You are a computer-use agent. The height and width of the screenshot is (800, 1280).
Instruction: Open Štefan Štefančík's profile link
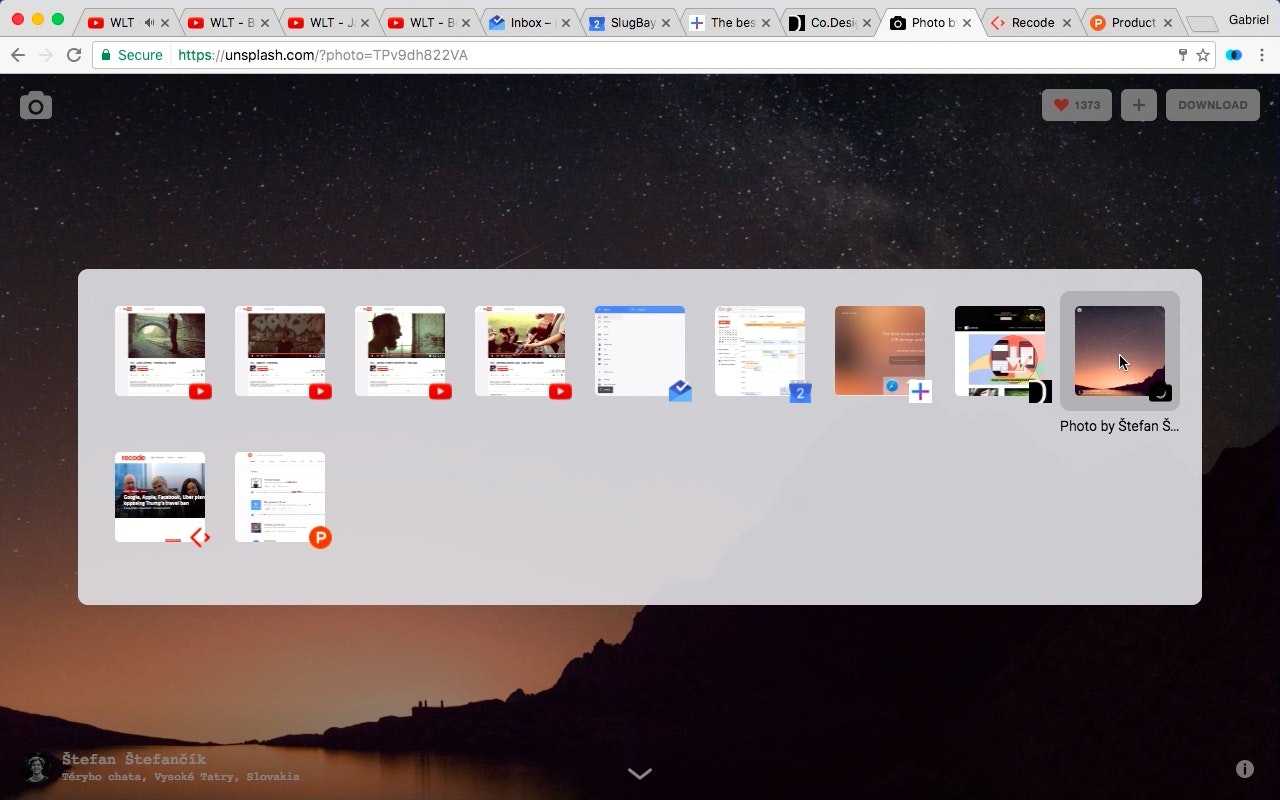coord(137,759)
